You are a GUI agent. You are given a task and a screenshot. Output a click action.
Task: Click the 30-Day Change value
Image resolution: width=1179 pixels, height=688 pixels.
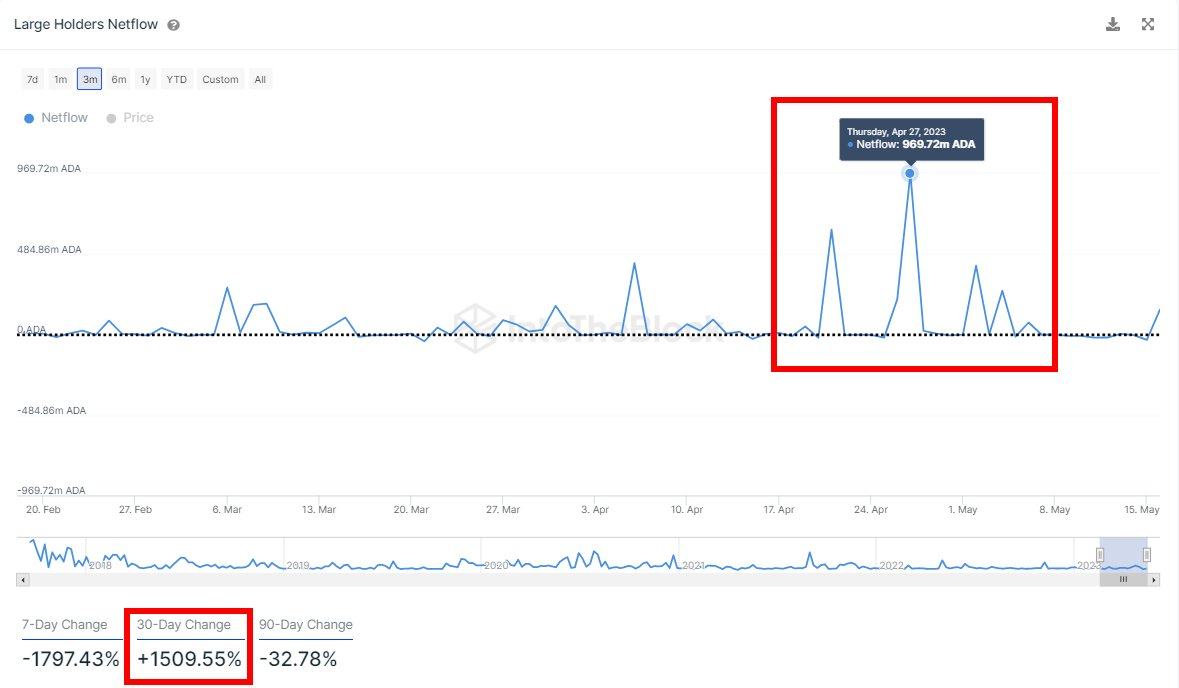coord(189,659)
